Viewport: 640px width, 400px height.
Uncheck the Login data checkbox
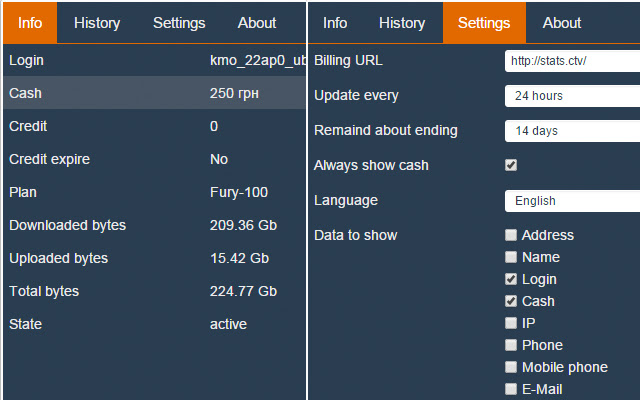pos(511,279)
